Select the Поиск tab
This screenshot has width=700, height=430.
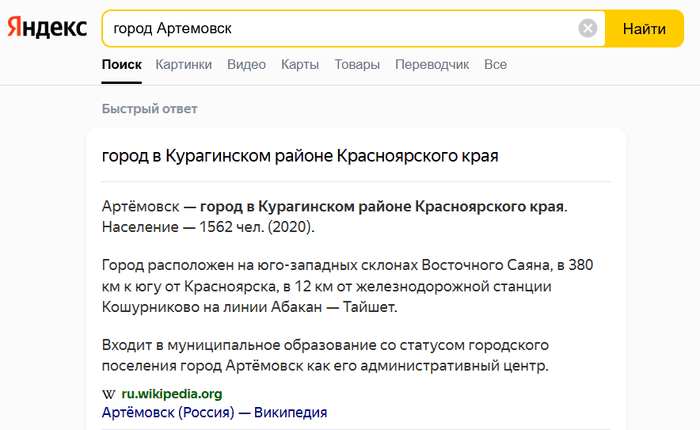121,64
